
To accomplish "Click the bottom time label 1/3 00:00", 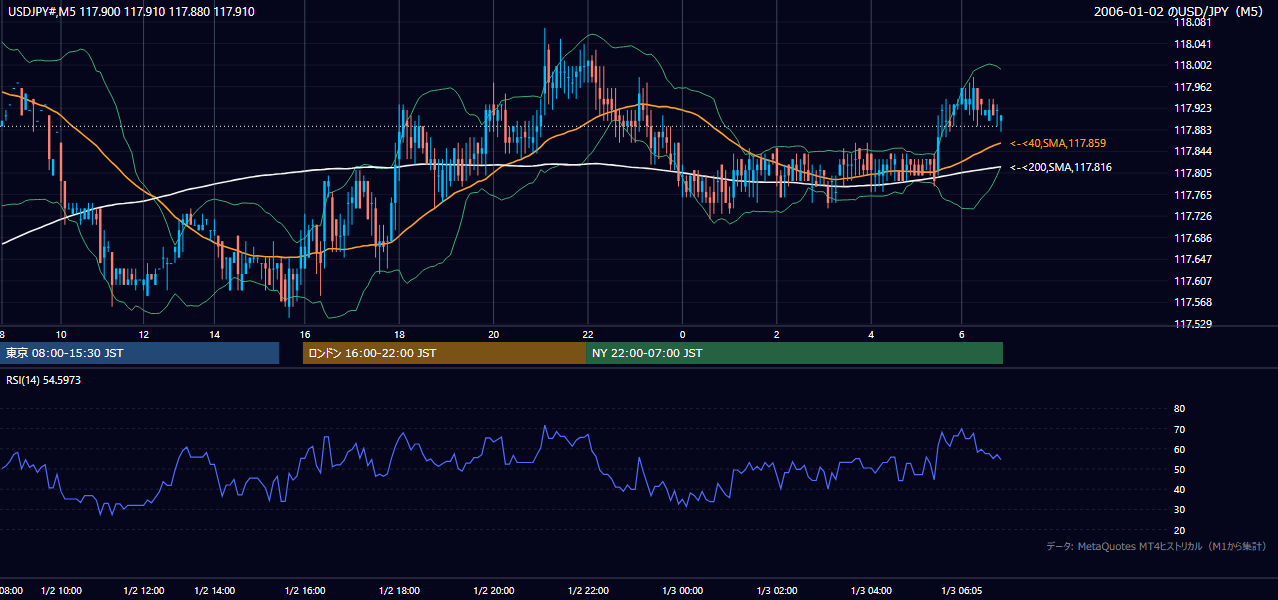I will (682, 591).
